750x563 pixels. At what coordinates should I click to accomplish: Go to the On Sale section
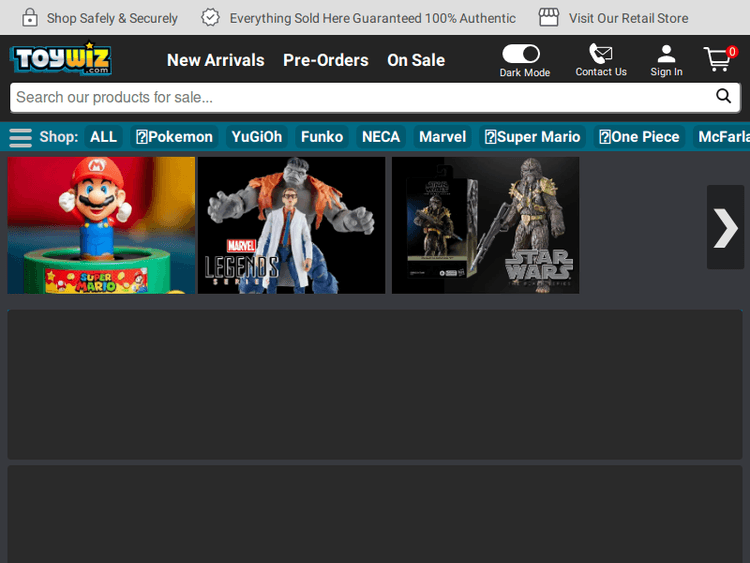pos(416,60)
